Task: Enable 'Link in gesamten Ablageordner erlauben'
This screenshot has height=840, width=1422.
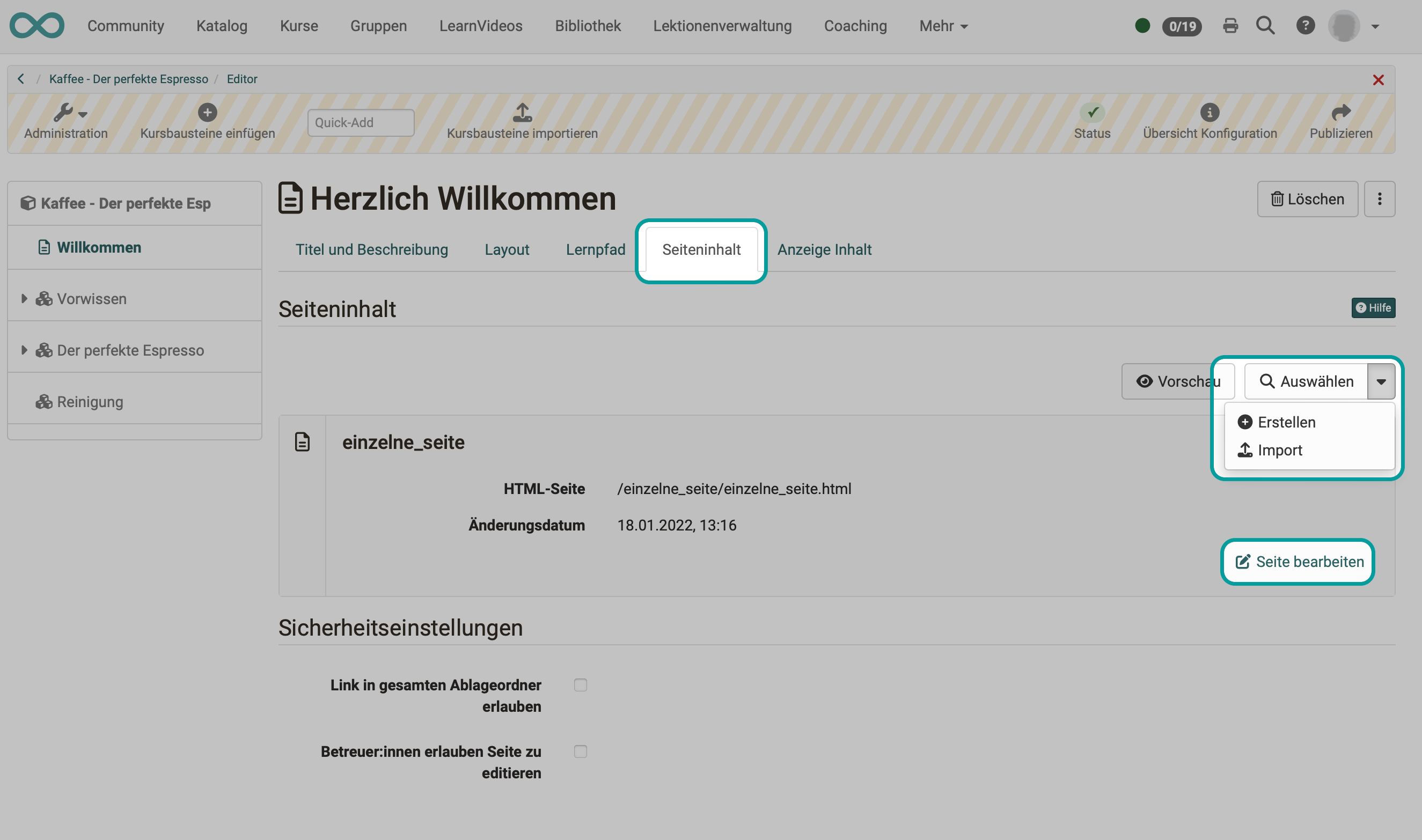Action: coord(580,684)
